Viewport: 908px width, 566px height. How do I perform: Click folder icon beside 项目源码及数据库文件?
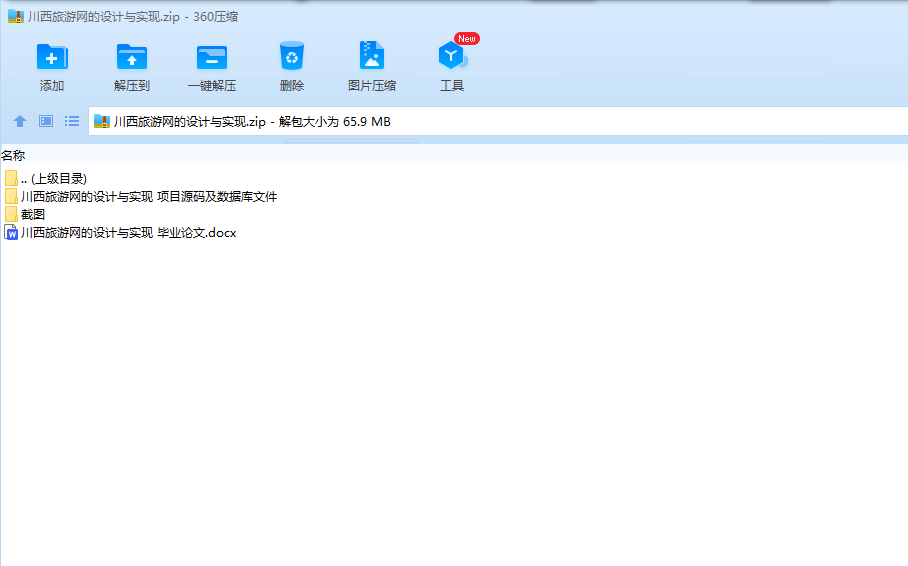(x=11, y=196)
